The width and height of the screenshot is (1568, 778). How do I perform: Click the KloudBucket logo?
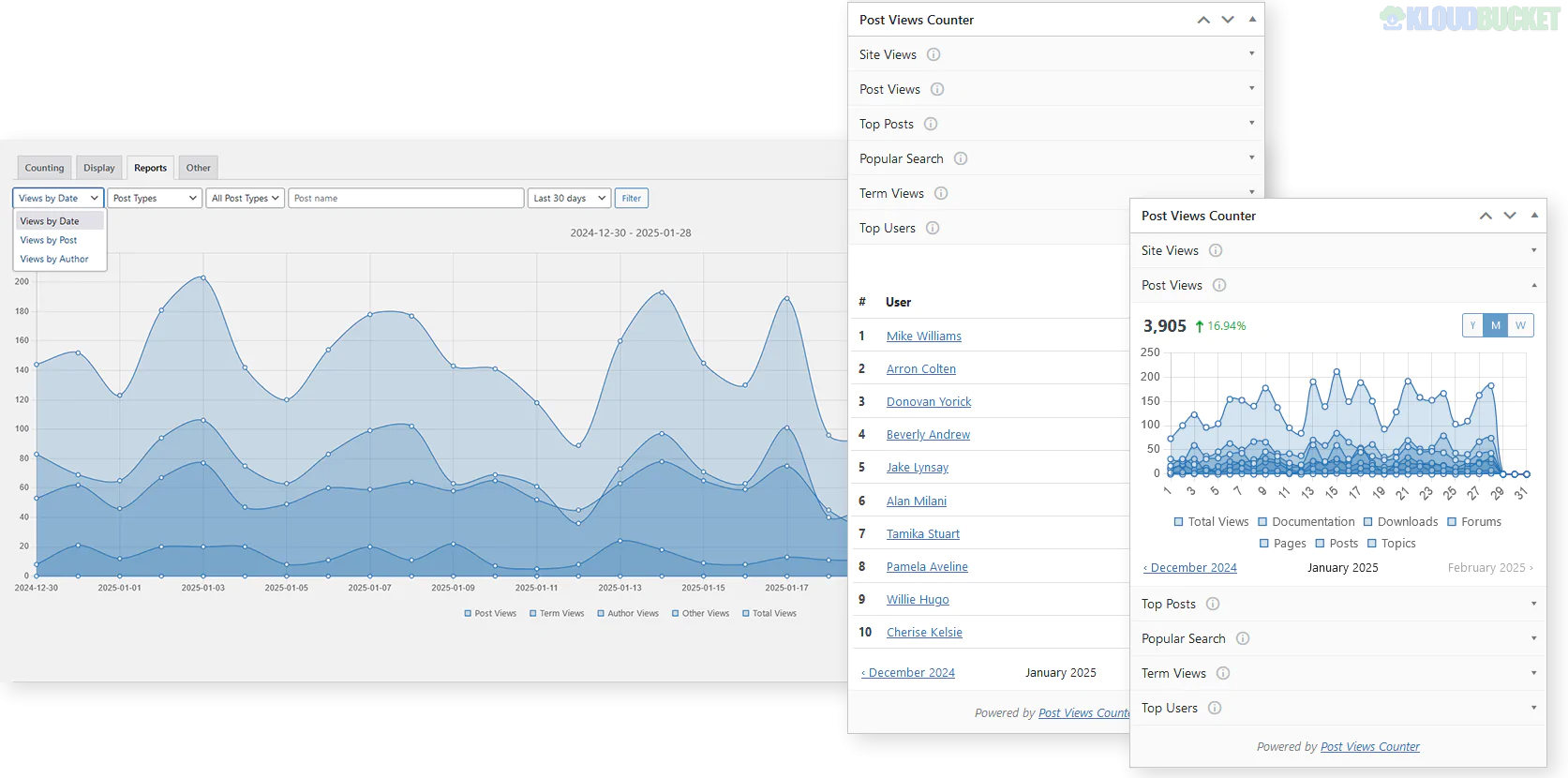[1470, 19]
